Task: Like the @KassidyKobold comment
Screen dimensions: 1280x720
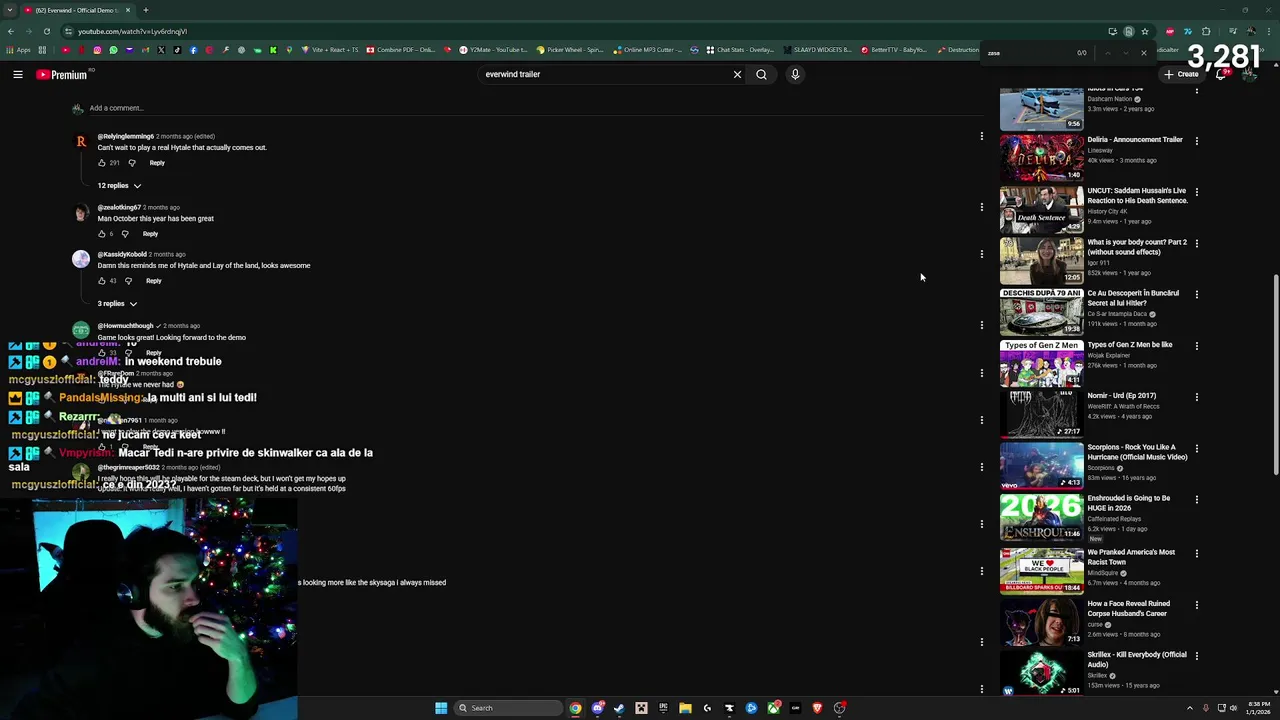Action: 102,281
